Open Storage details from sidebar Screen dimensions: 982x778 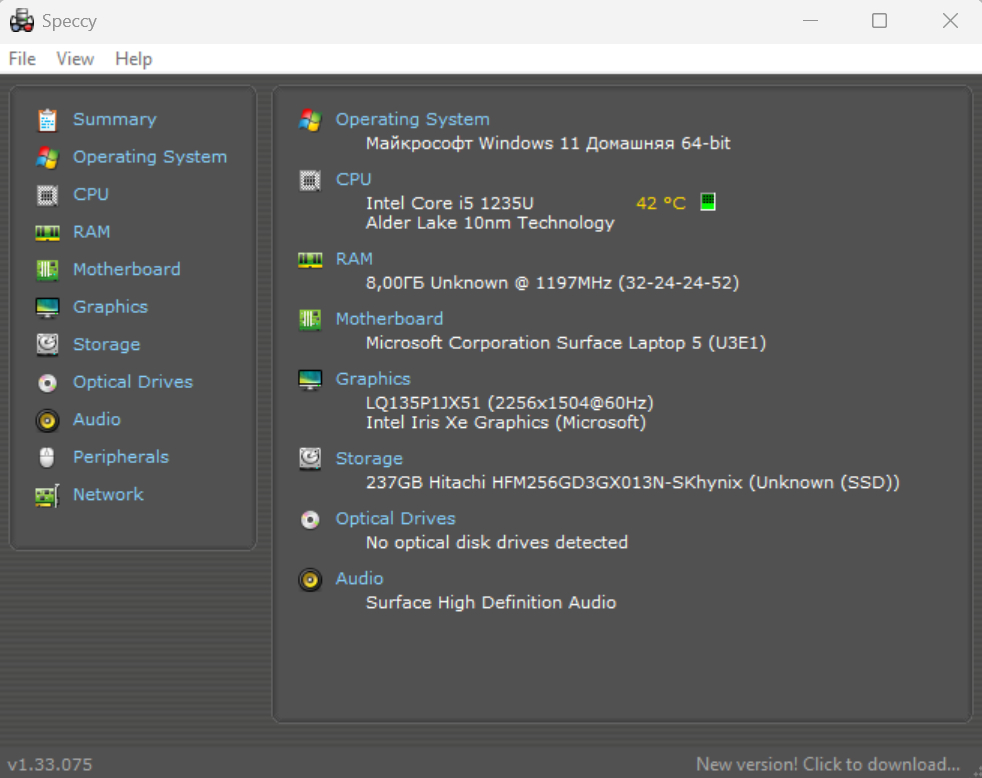(x=106, y=345)
